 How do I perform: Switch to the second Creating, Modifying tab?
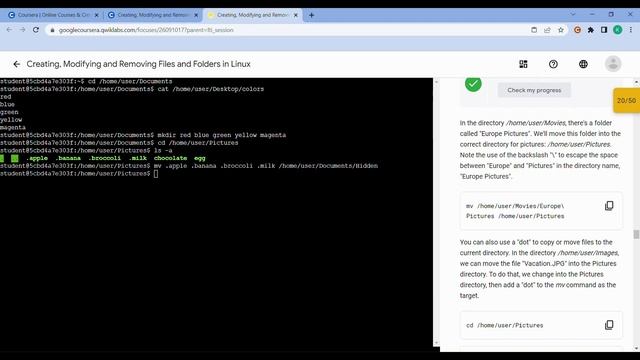click(x=151, y=15)
